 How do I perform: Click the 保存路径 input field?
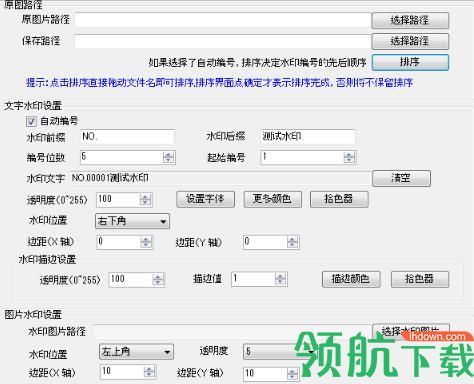click(x=223, y=41)
